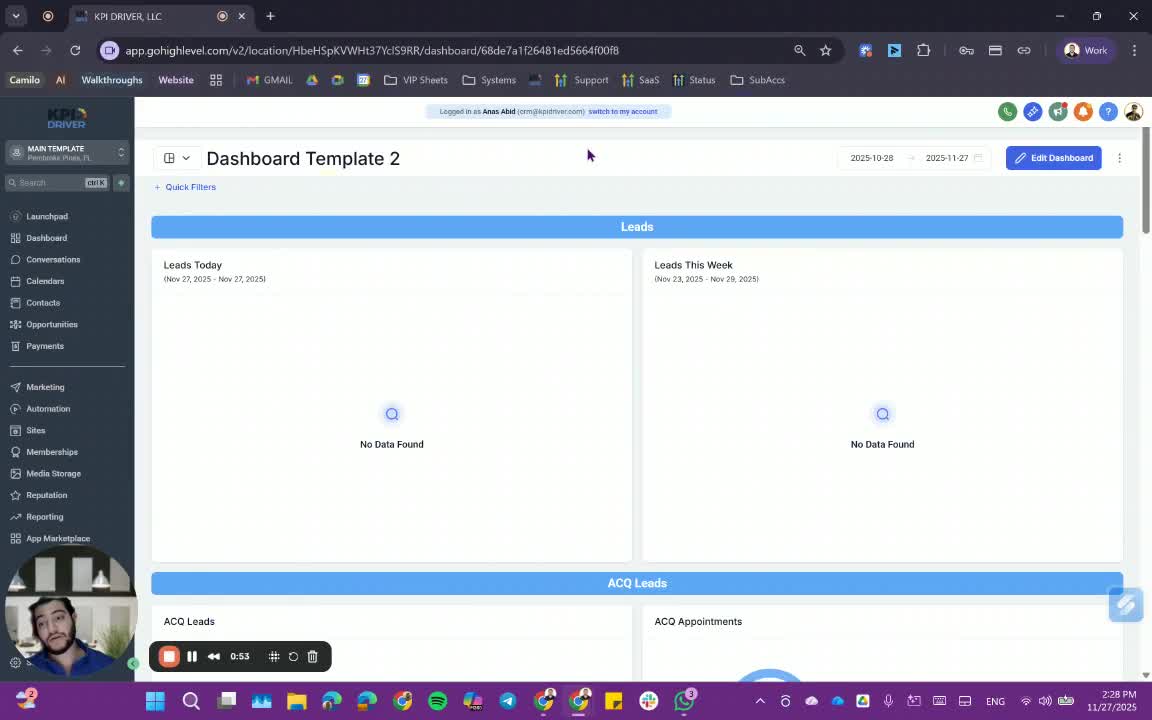Click the recording grid drag handle icon
Image resolution: width=1152 pixels, height=720 pixels.
[273, 656]
